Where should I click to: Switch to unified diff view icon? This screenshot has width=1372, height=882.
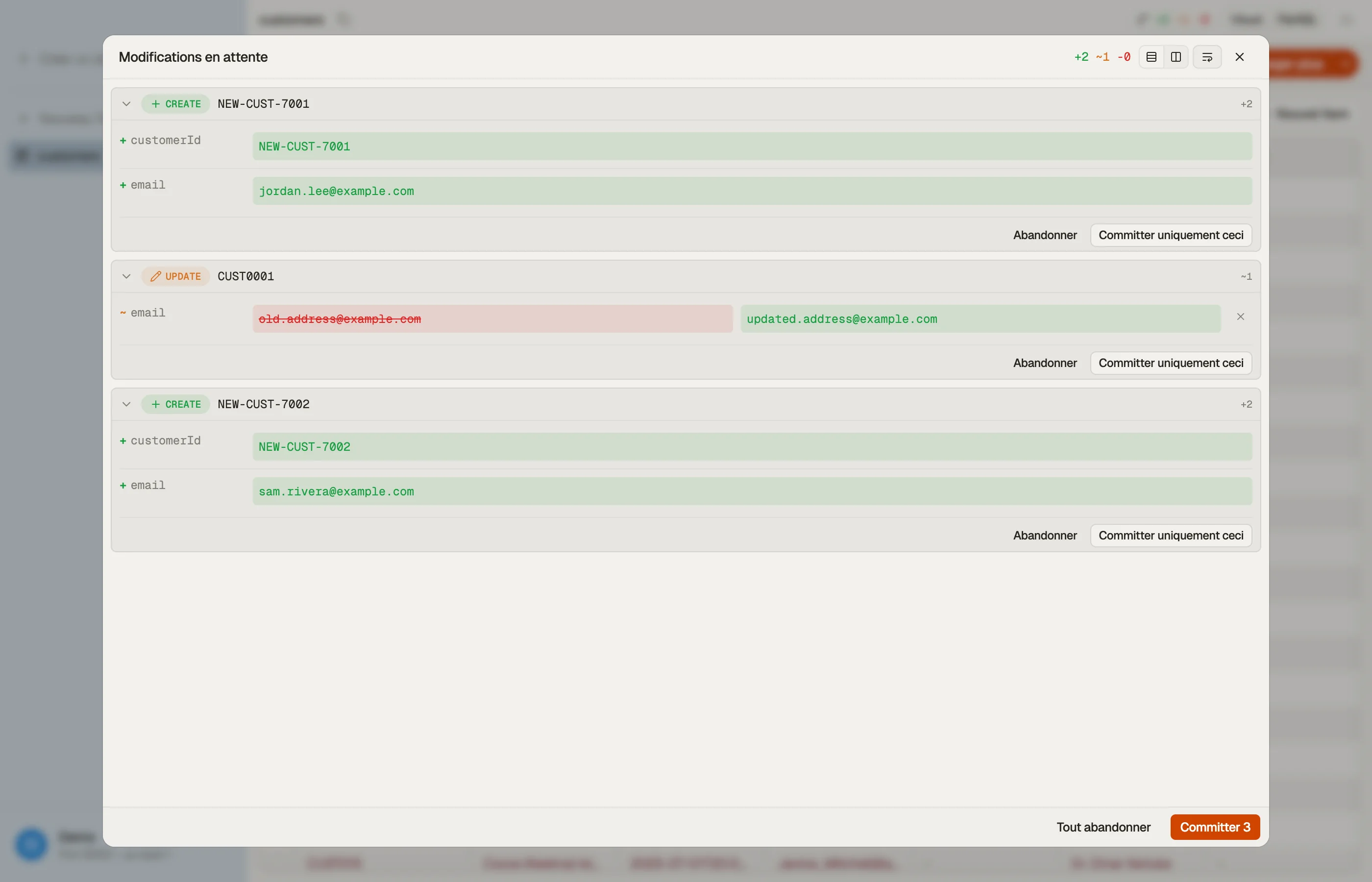coord(1151,57)
